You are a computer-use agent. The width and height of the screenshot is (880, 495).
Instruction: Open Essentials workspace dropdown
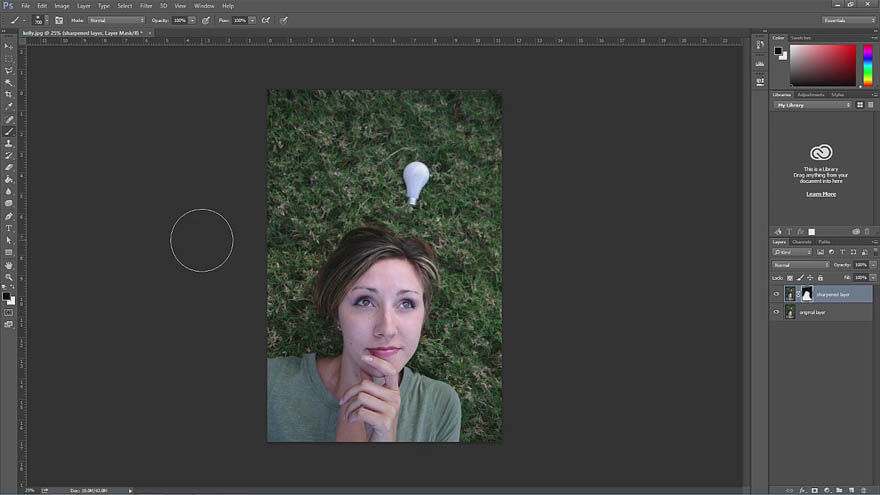point(849,20)
